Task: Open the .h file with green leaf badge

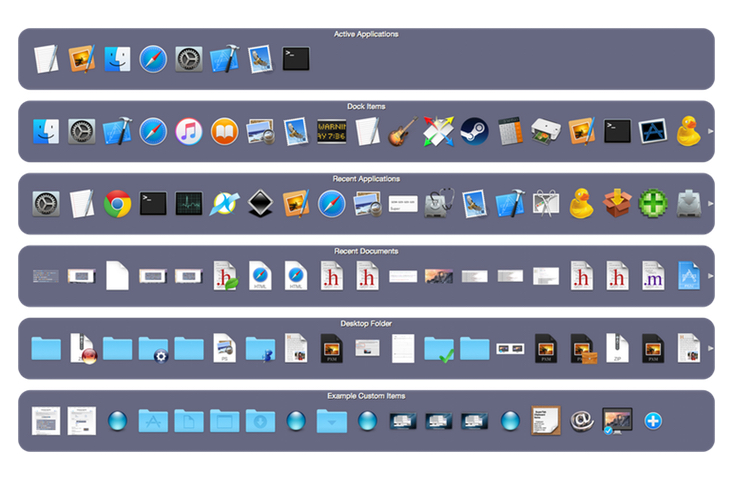Action: (225, 276)
